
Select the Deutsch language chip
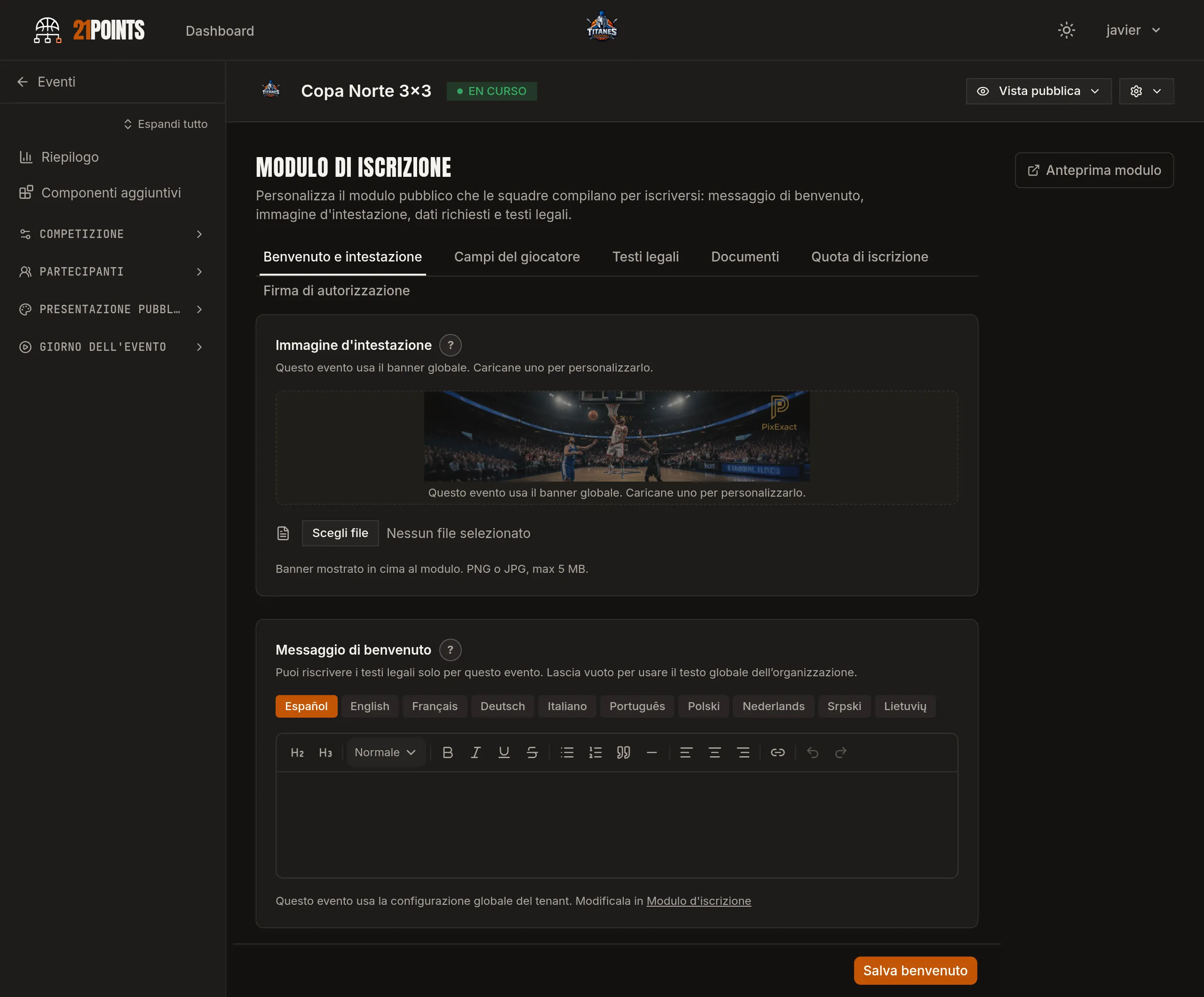[502, 706]
